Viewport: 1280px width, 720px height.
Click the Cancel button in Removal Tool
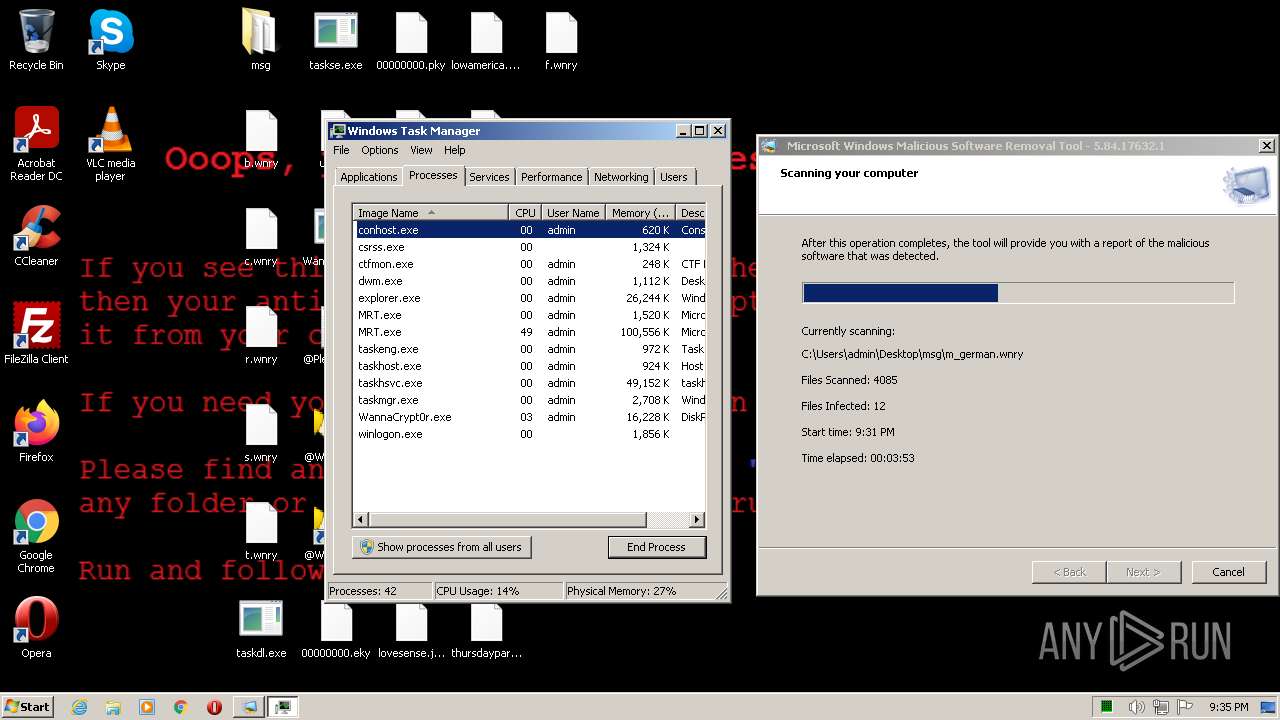coord(1228,572)
